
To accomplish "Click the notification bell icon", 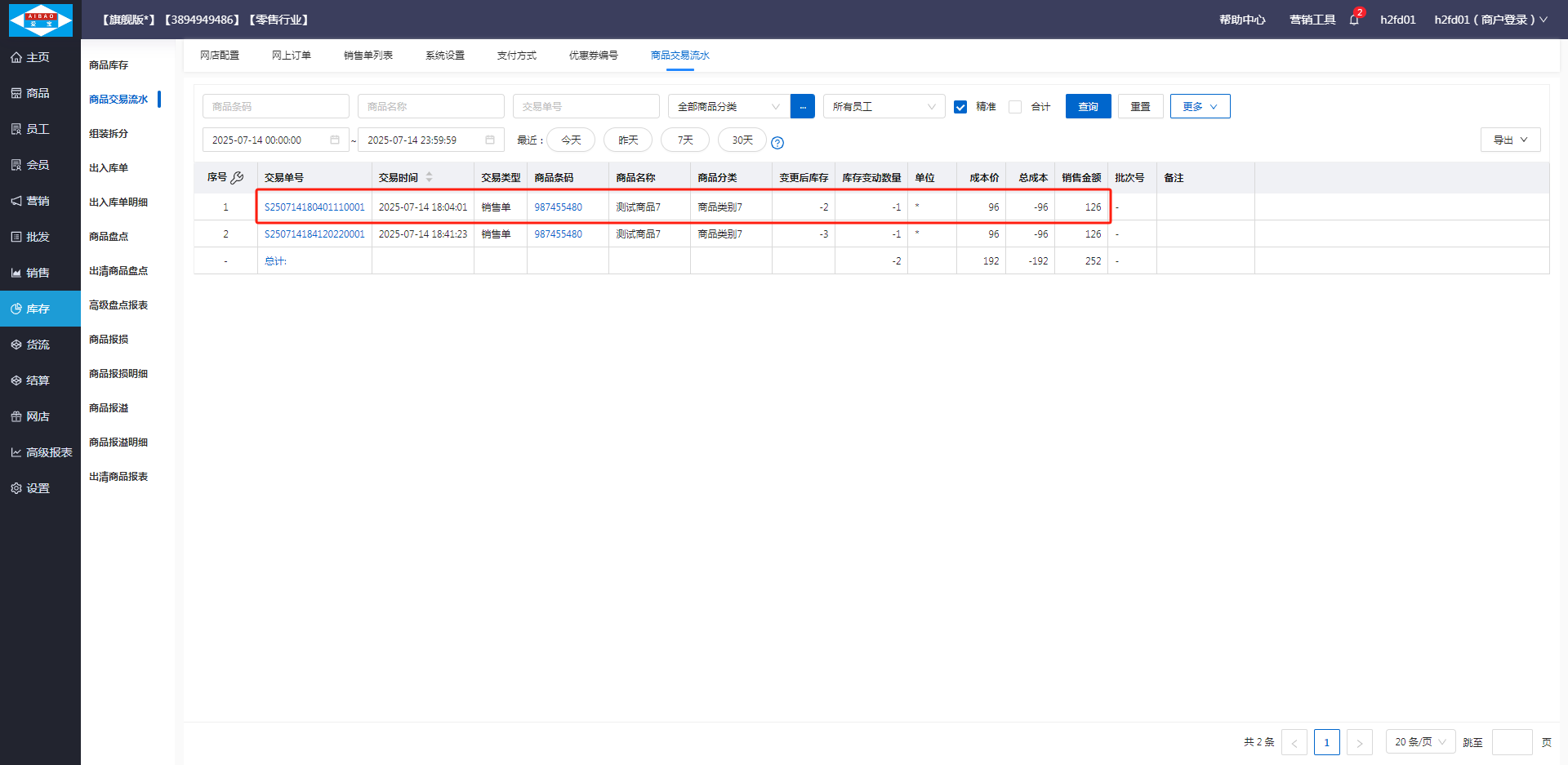I will click(1354, 20).
